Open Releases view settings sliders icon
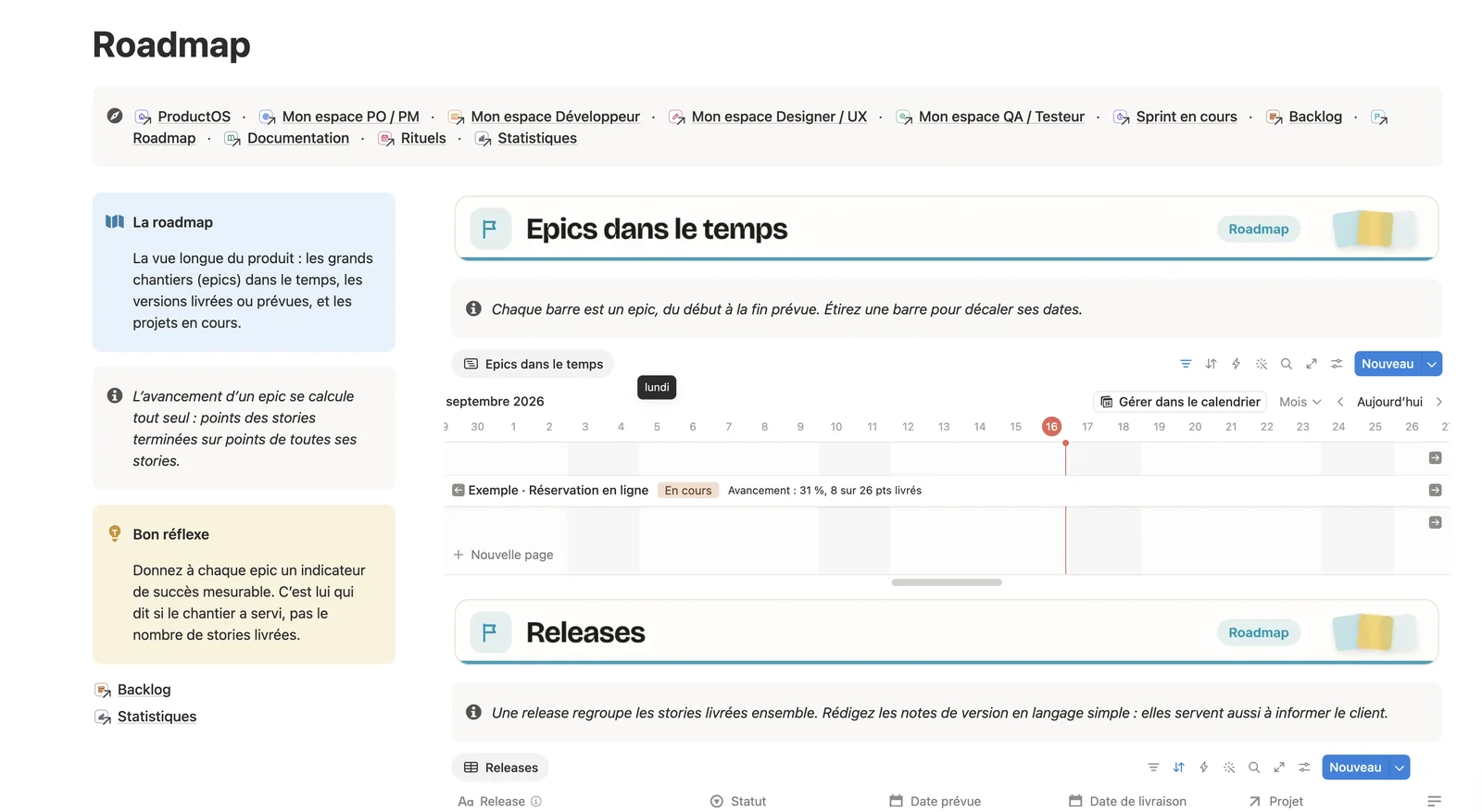Image resolution: width=1482 pixels, height=812 pixels. (x=1303, y=768)
